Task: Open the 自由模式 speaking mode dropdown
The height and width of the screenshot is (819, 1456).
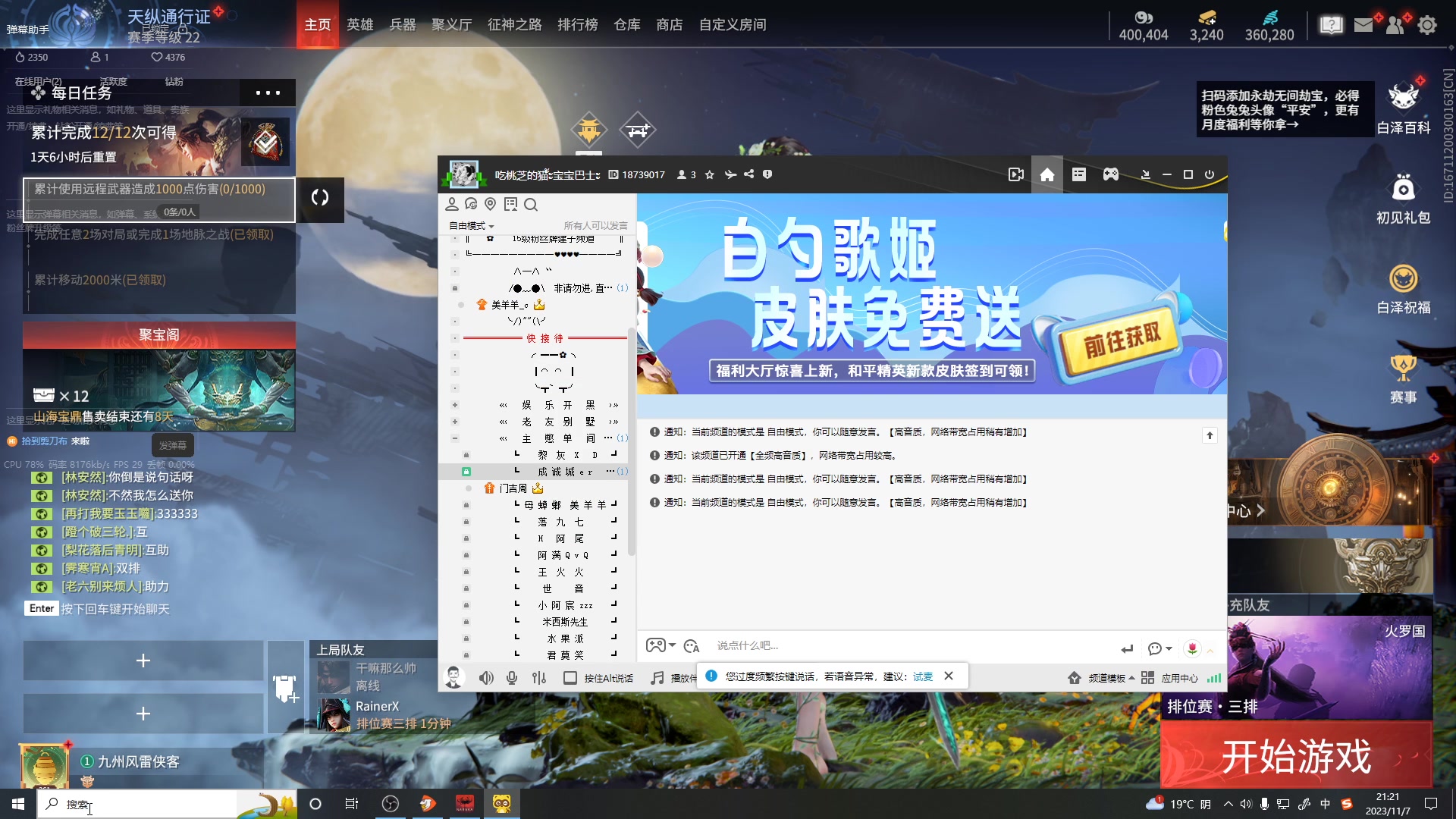Action: [471, 226]
